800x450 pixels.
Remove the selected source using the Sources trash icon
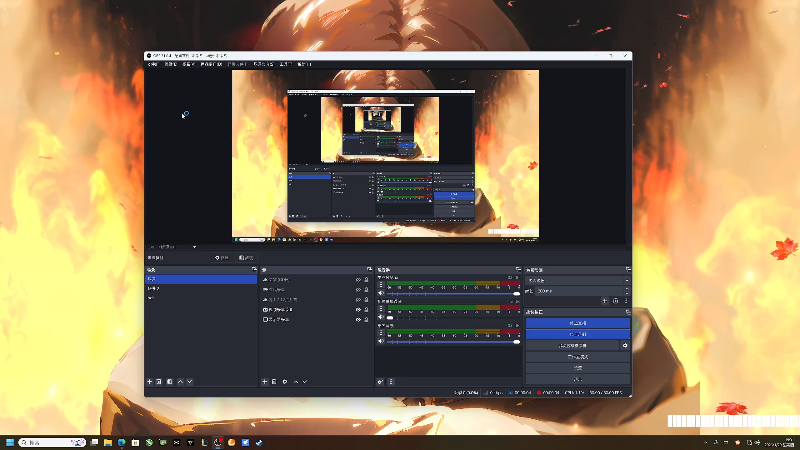pos(274,382)
